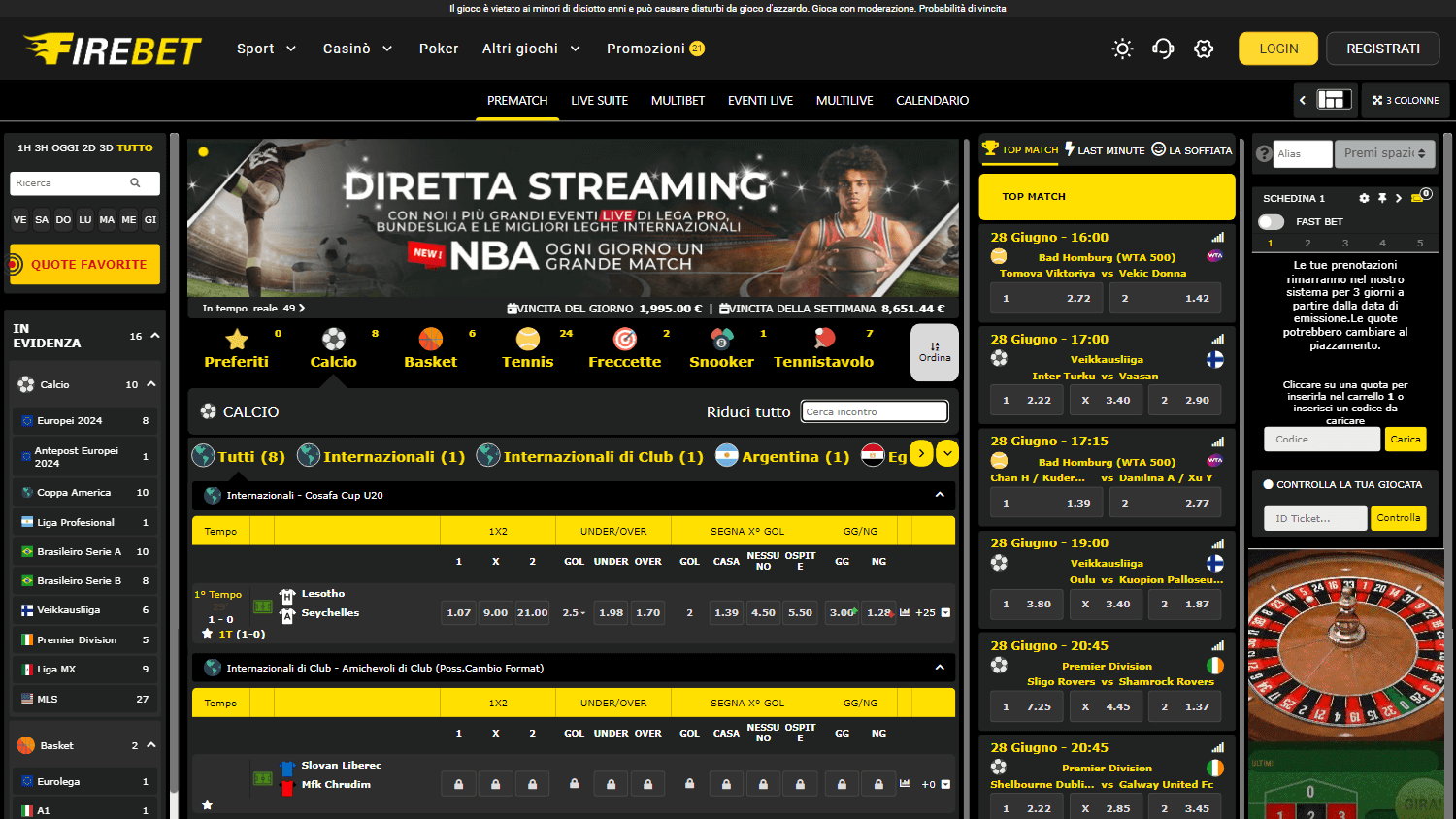
Task: Collapse the Cosafa Cup U20 section
Action: pyautogui.click(x=940, y=495)
